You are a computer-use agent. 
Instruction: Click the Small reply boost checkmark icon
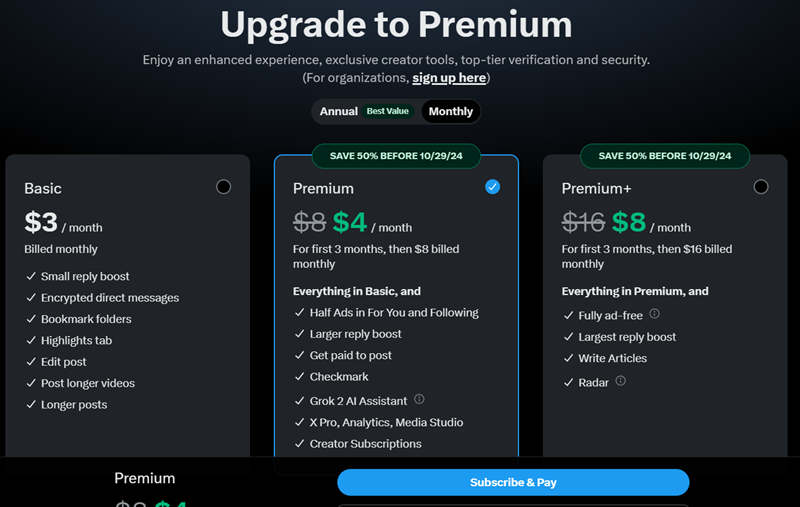(30, 276)
